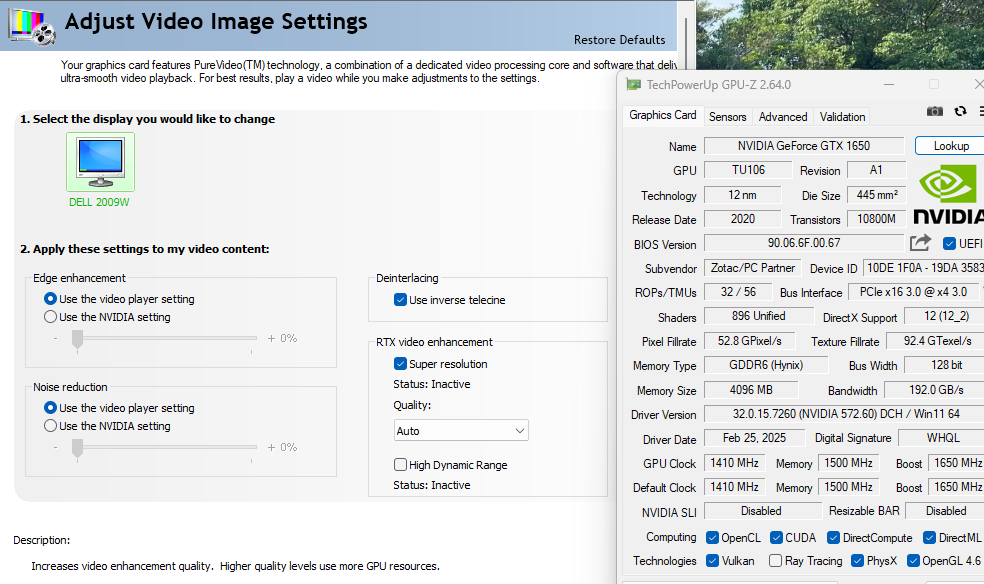Click the GPU-Z title bar app icon
This screenshot has width=984, height=584.
pyautogui.click(x=634, y=85)
